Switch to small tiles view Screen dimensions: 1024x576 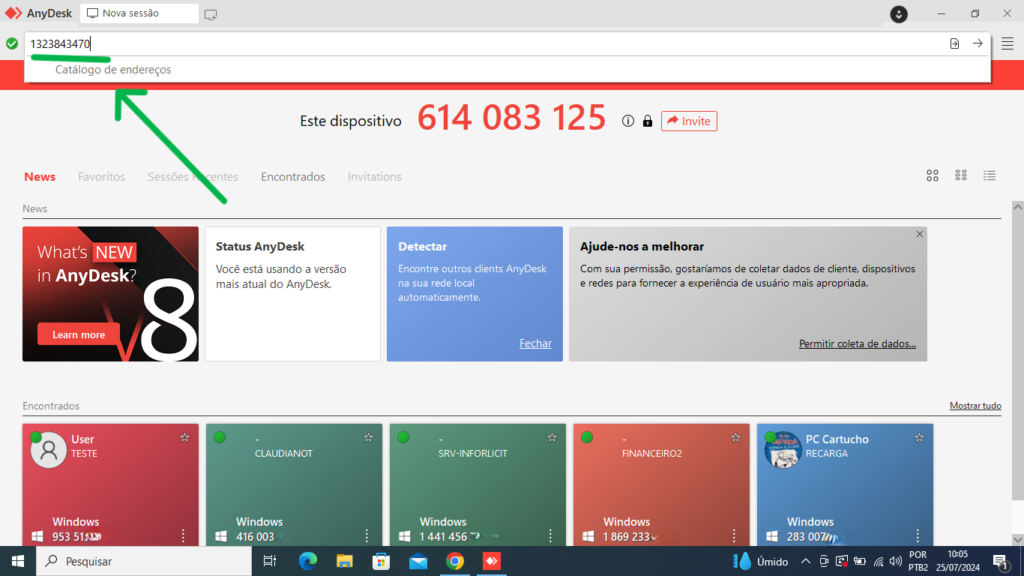pos(961,176)
